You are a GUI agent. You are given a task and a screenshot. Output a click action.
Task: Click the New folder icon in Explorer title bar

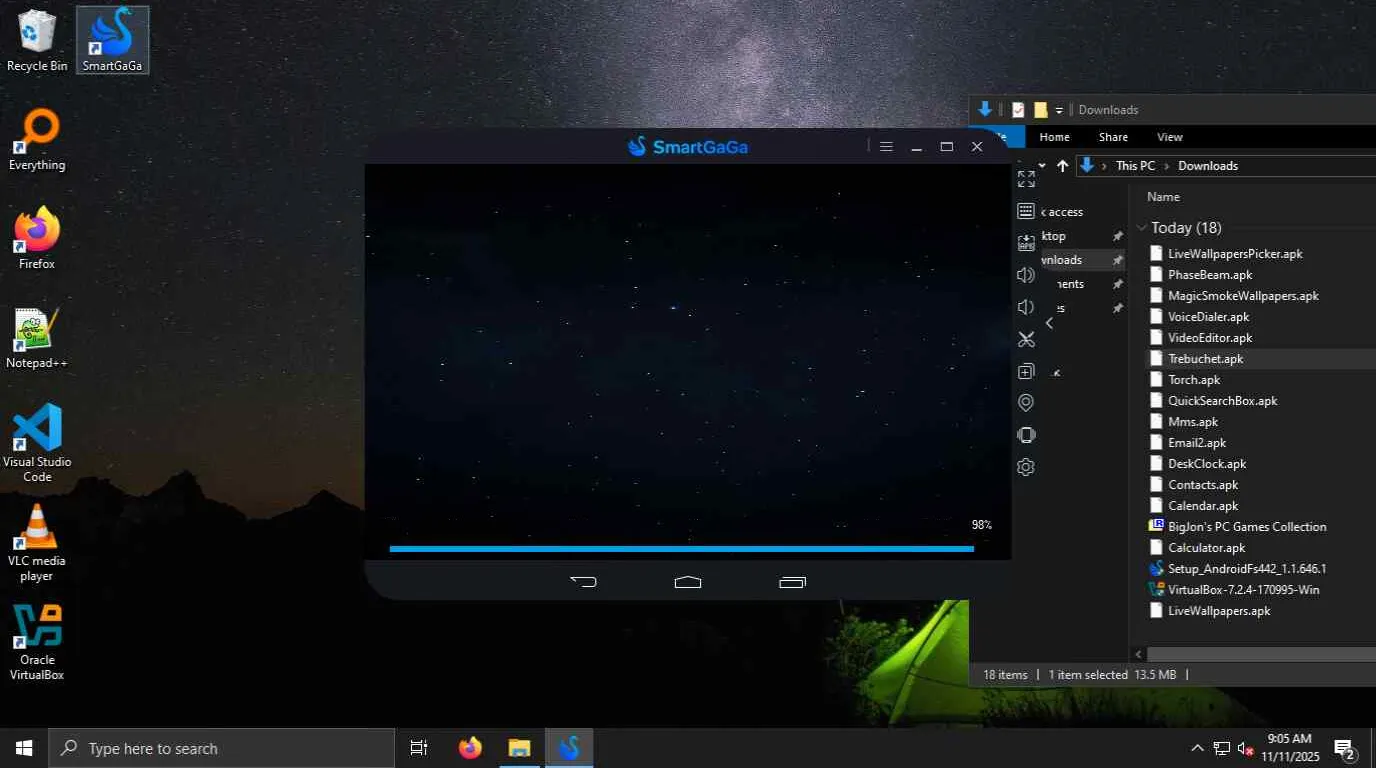coord(1040,110)
